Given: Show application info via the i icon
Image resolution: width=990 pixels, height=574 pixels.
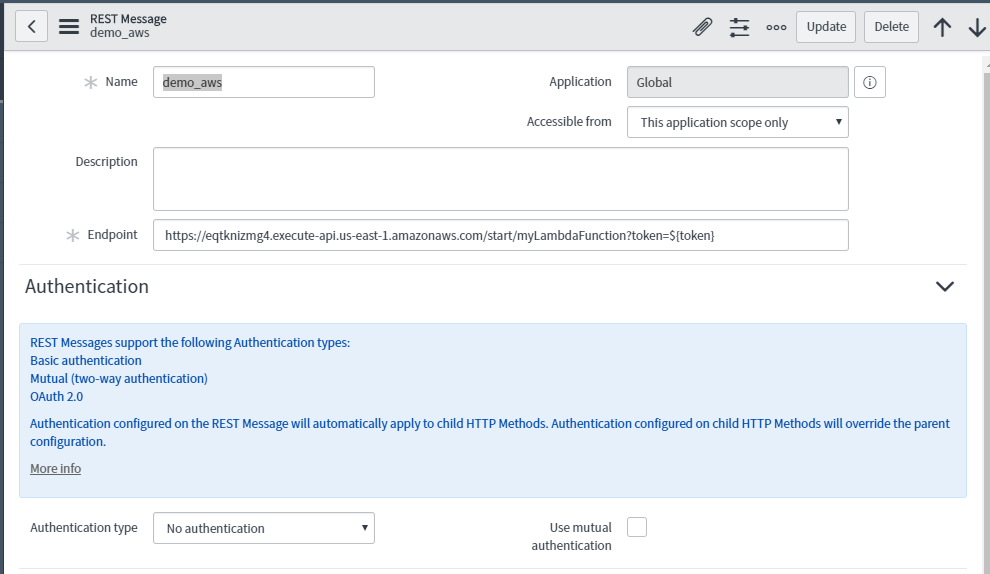Looking at the screenshot, I should click(869, 82).
